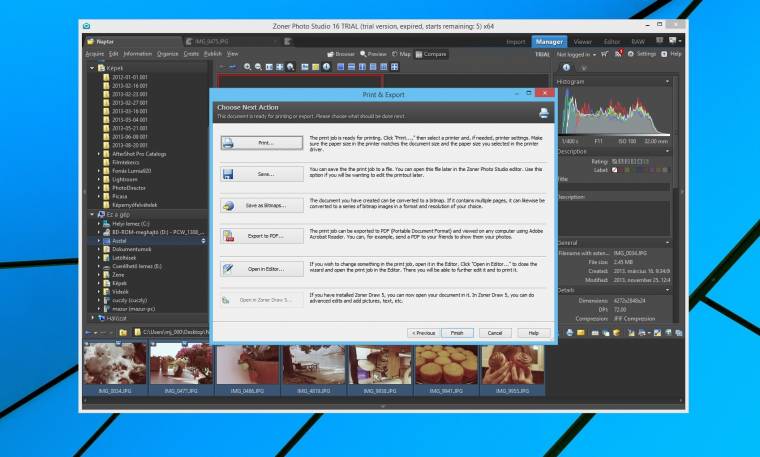760x457 pixels.
Task: Click the Print... button in dialog
Action: click(262, 143)
